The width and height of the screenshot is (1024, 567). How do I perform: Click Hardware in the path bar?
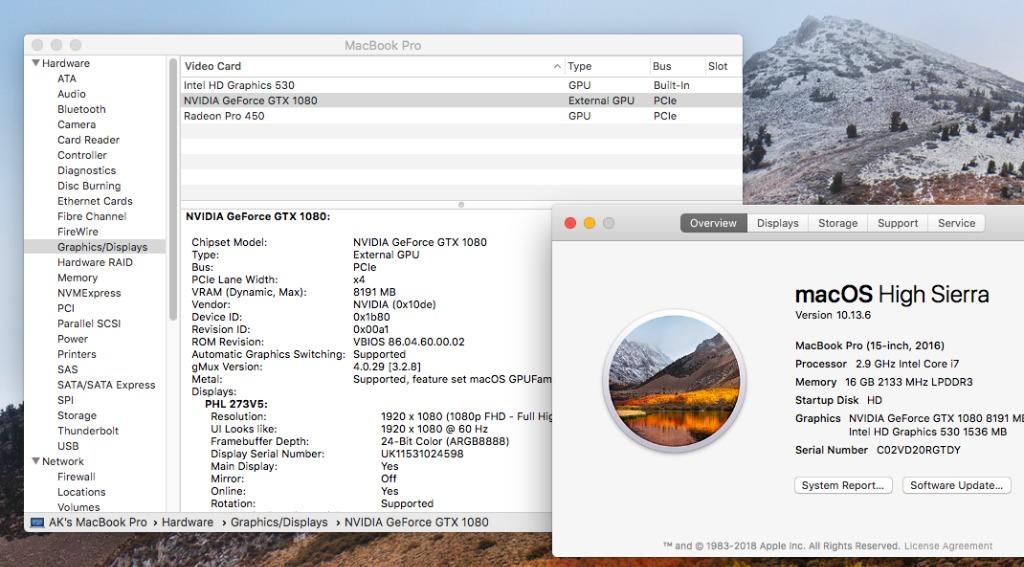(187, 523)
